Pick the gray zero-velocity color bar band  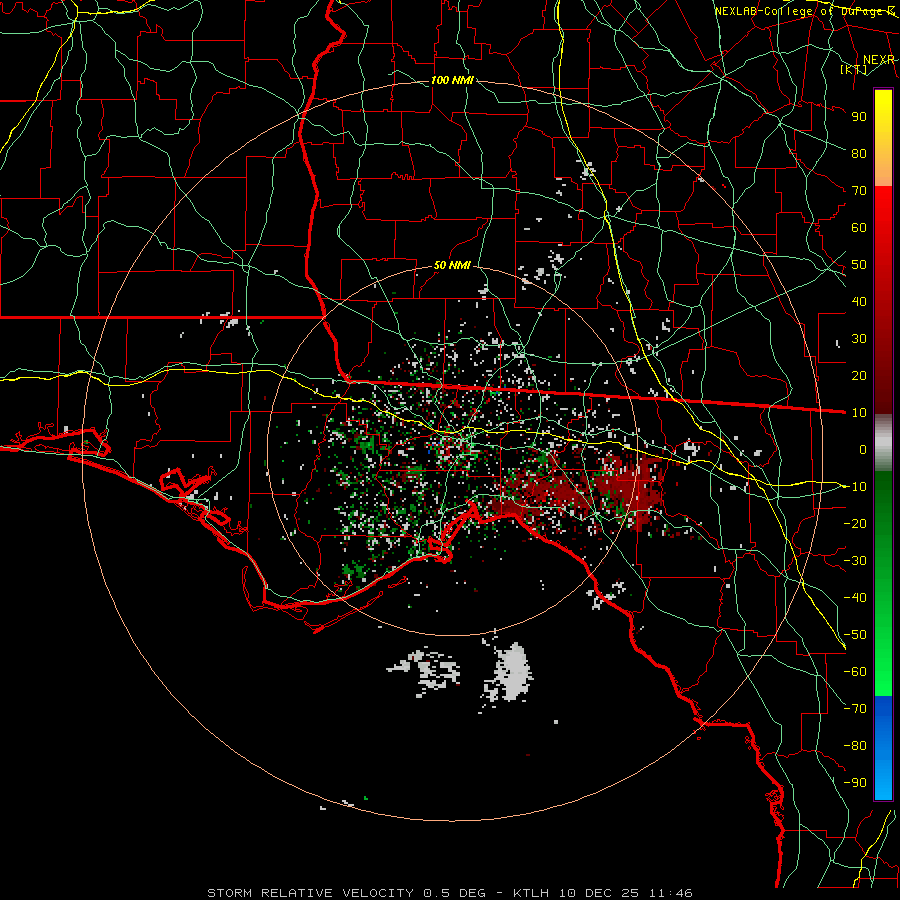(883, 445)
